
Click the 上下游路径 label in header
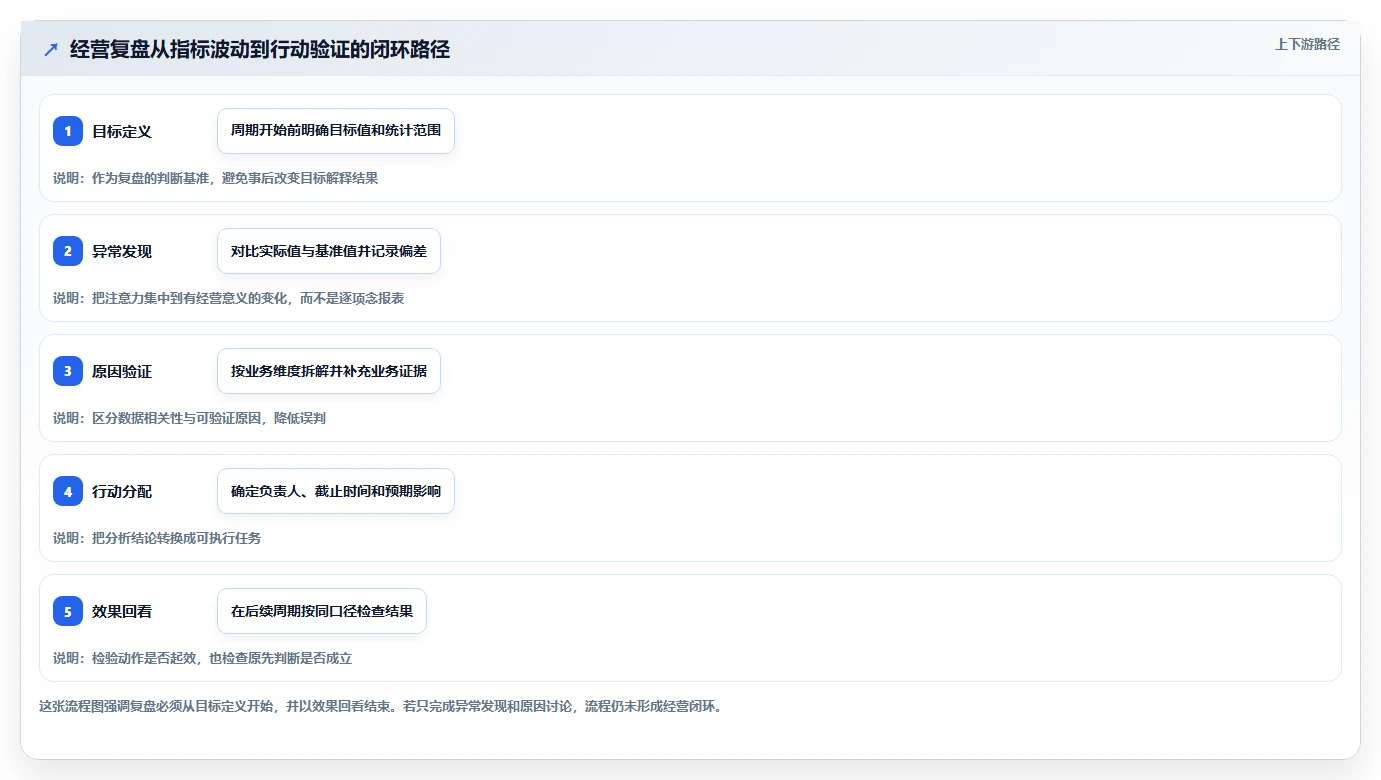pos(1307,44)
